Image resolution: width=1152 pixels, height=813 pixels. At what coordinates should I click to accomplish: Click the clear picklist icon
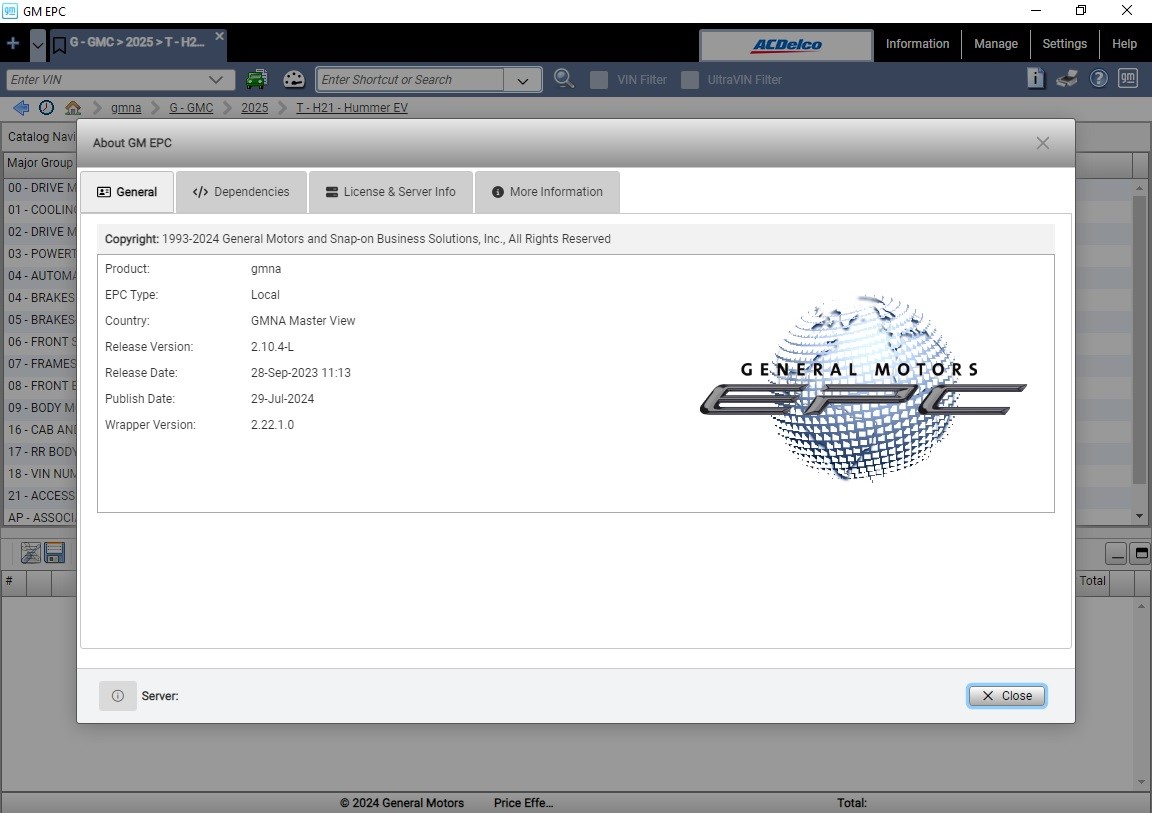[31, 552]
